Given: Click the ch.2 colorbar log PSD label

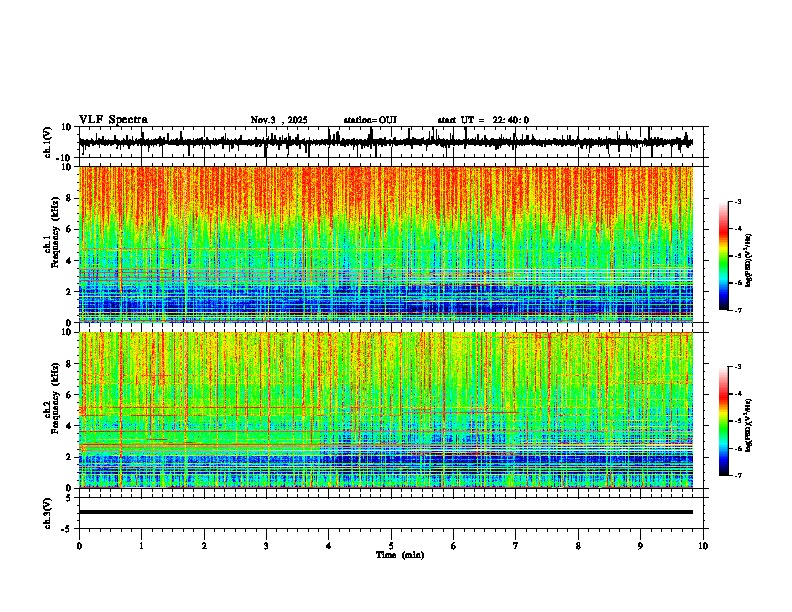Looking at the screenshot, I should [x=749, y=425].
